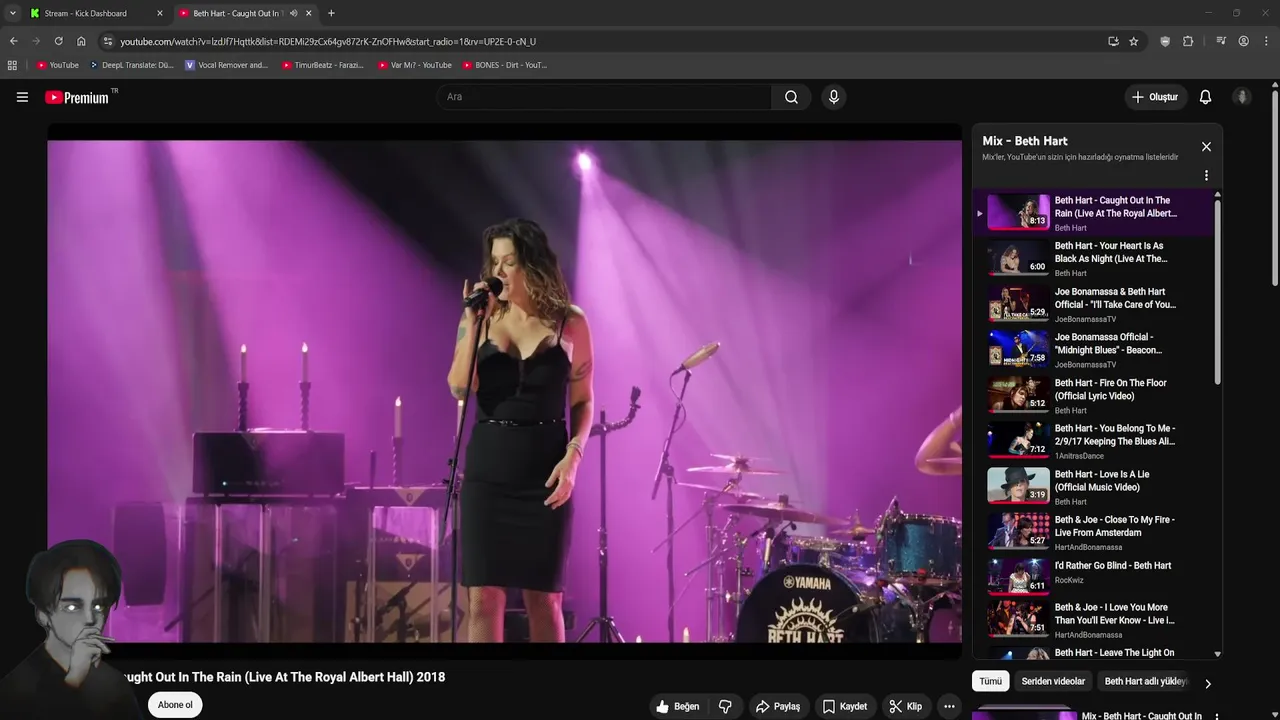Select currently playing Caught Out In The Rain item

tap(1093, 212)
